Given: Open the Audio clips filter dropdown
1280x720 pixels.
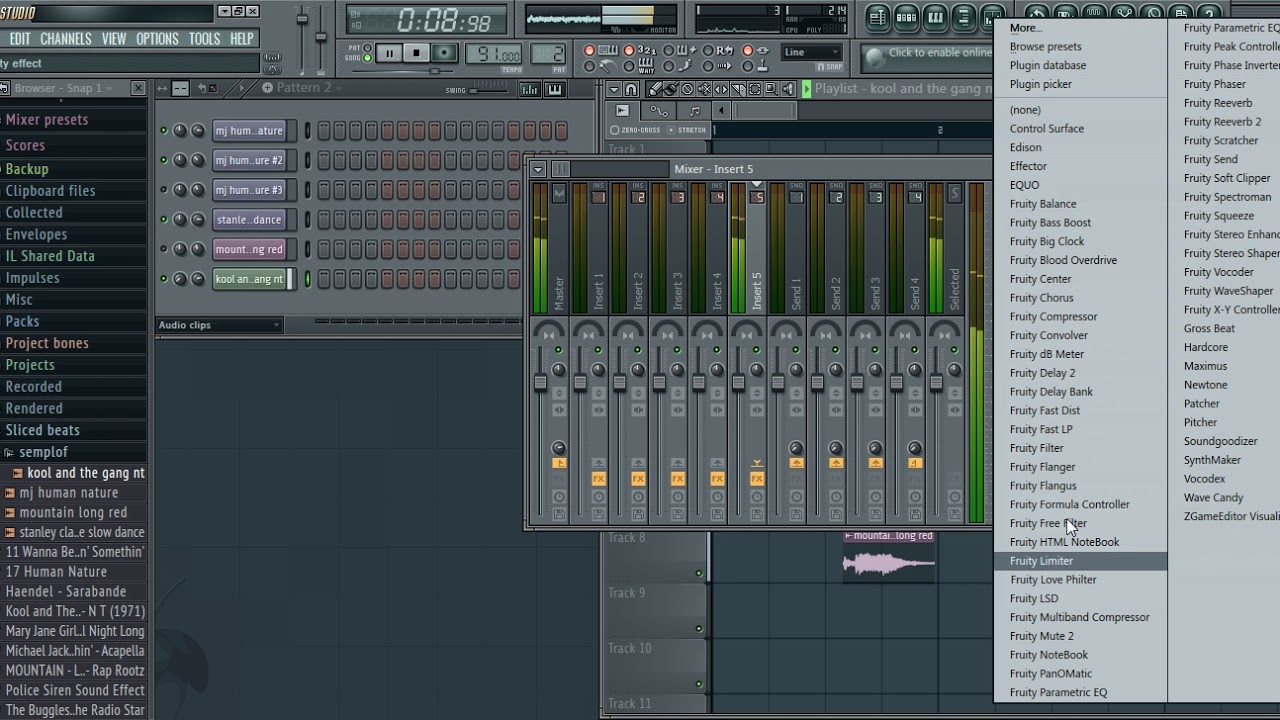Looking at the screenshot, I should point(220,325).
